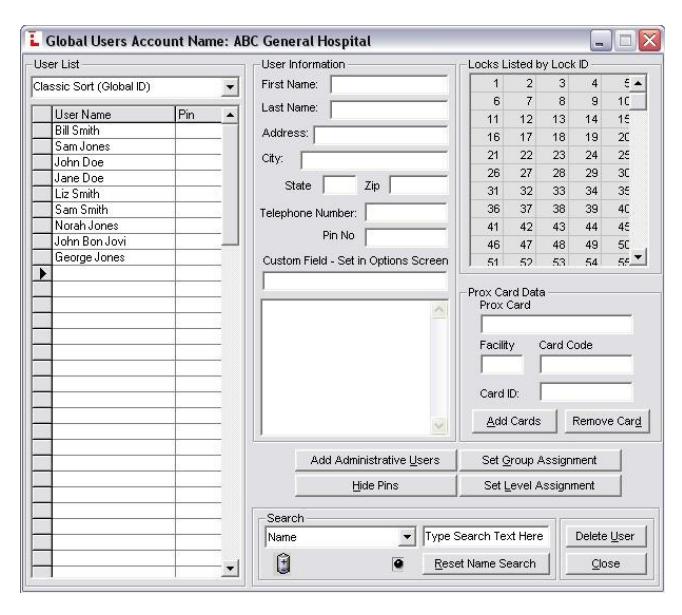
Task: Click notes area scroll up arrow
Action: (439, 310)
